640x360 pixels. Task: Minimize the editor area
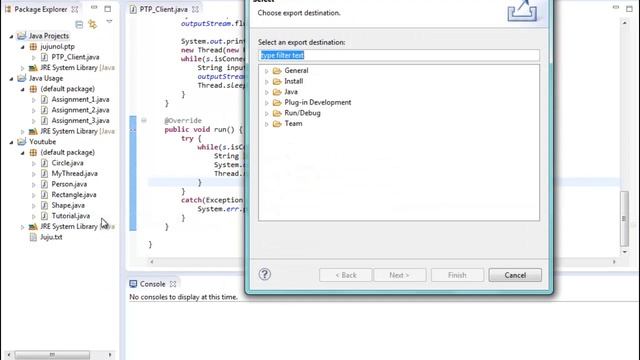[x=616, y=8]
